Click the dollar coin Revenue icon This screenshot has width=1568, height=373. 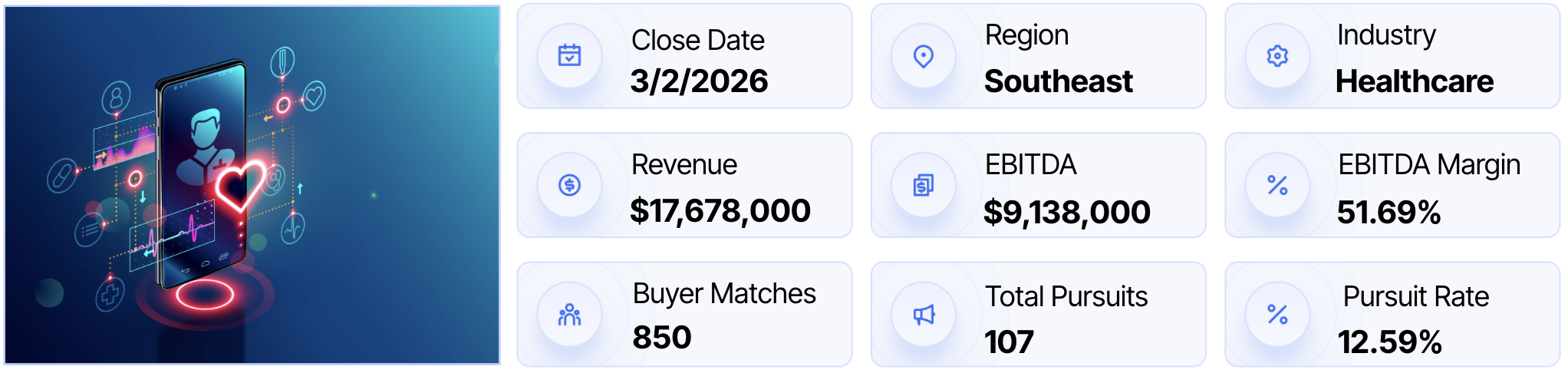click(569, 185)
